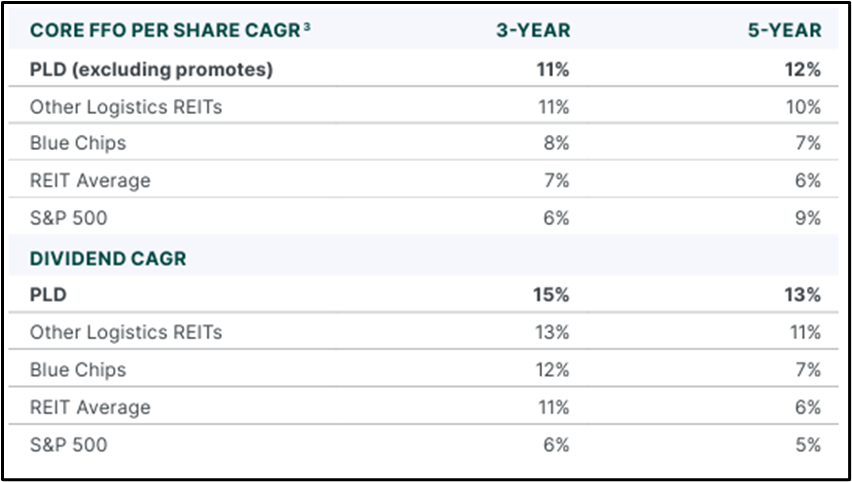
Task: Click PLD's 15% 3-year dividend value
Action: (x=550, y=295)
